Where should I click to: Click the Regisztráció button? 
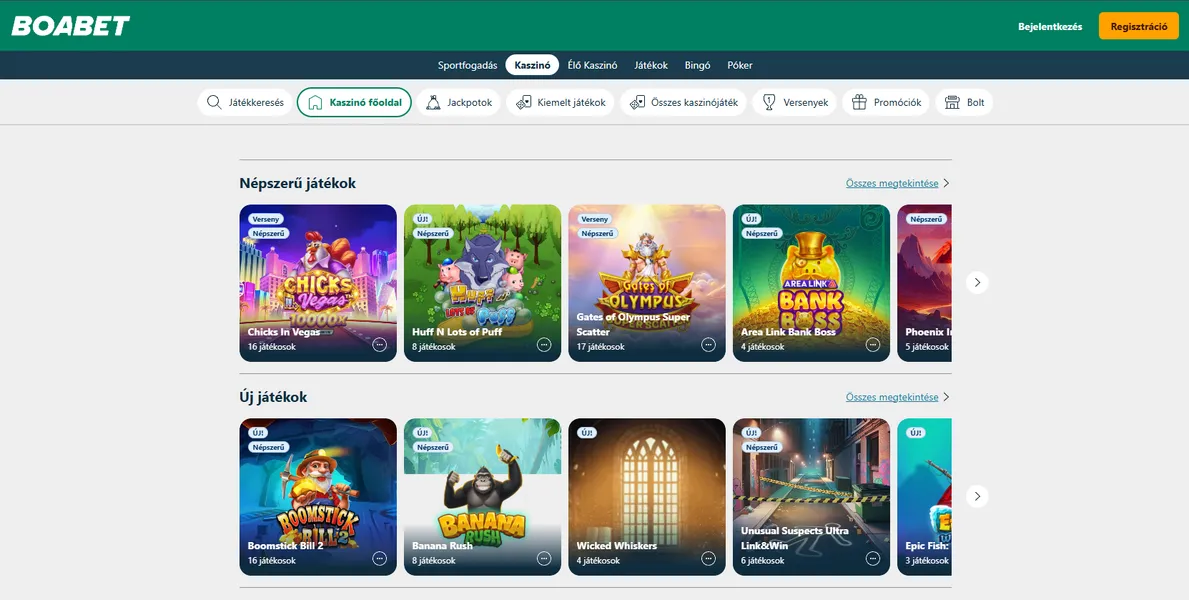pos(1140,25)
